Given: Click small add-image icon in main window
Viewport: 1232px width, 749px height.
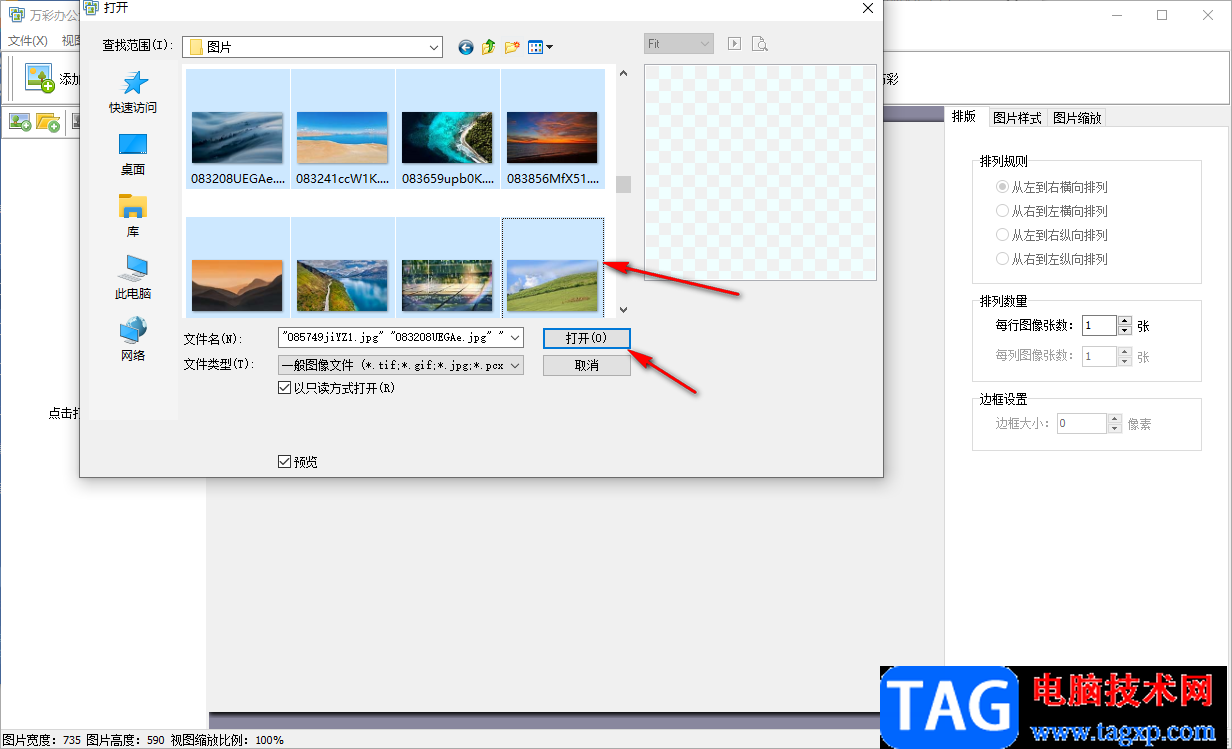Looking at the screenshot, I should click(x=20, y=122).
